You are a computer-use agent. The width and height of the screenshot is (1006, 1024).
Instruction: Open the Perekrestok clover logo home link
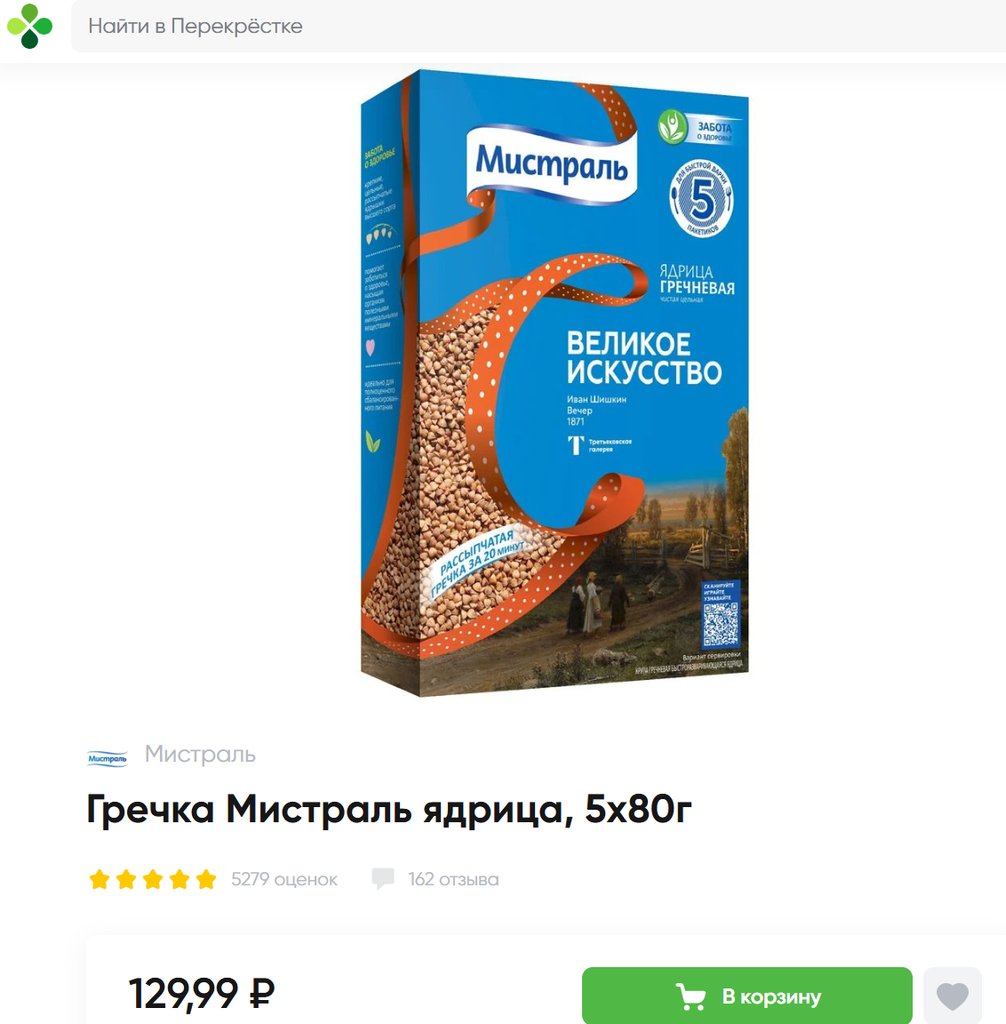tap(29, 26)
